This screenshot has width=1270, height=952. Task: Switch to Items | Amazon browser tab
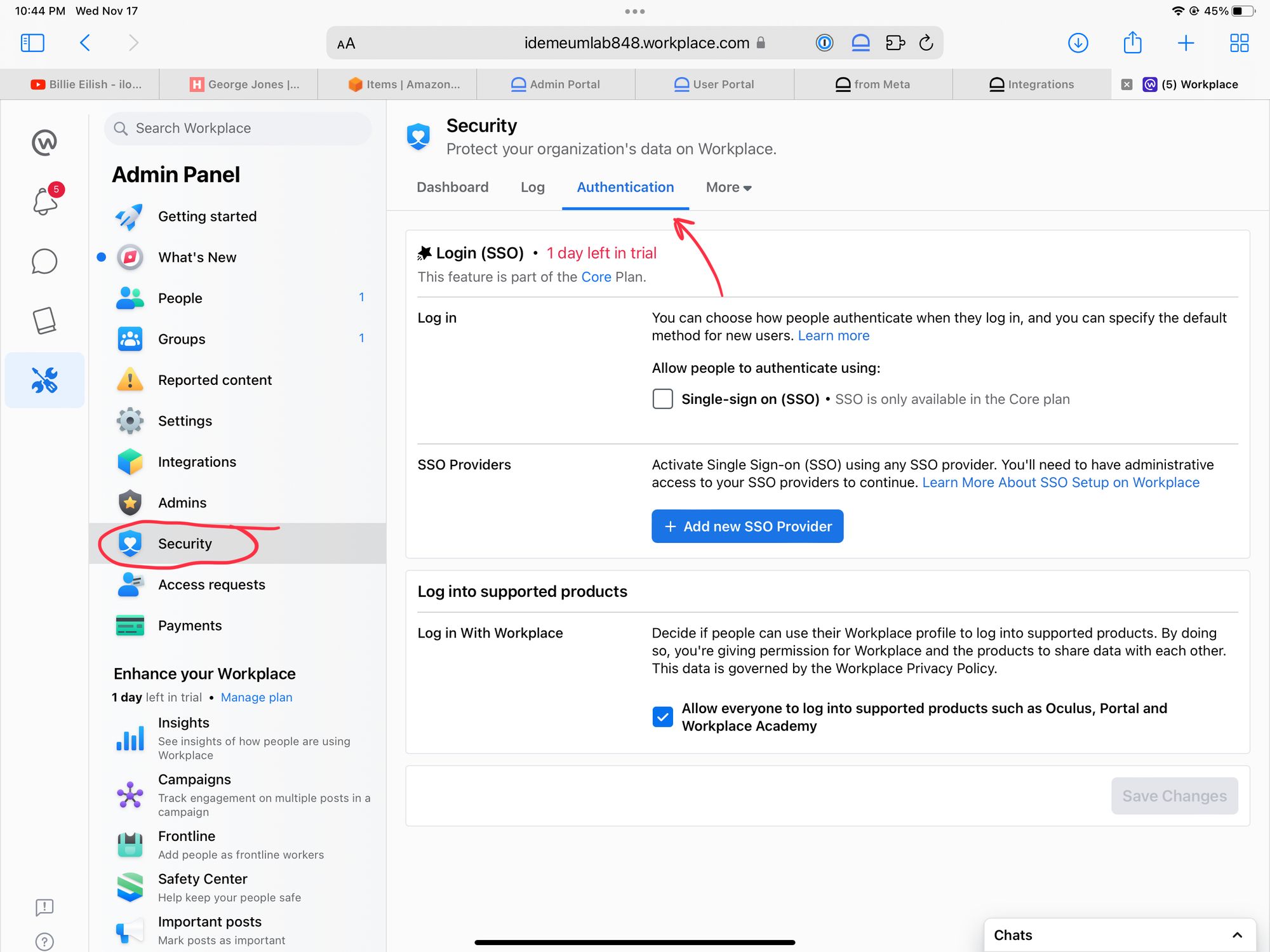click(x=397, y=84)
